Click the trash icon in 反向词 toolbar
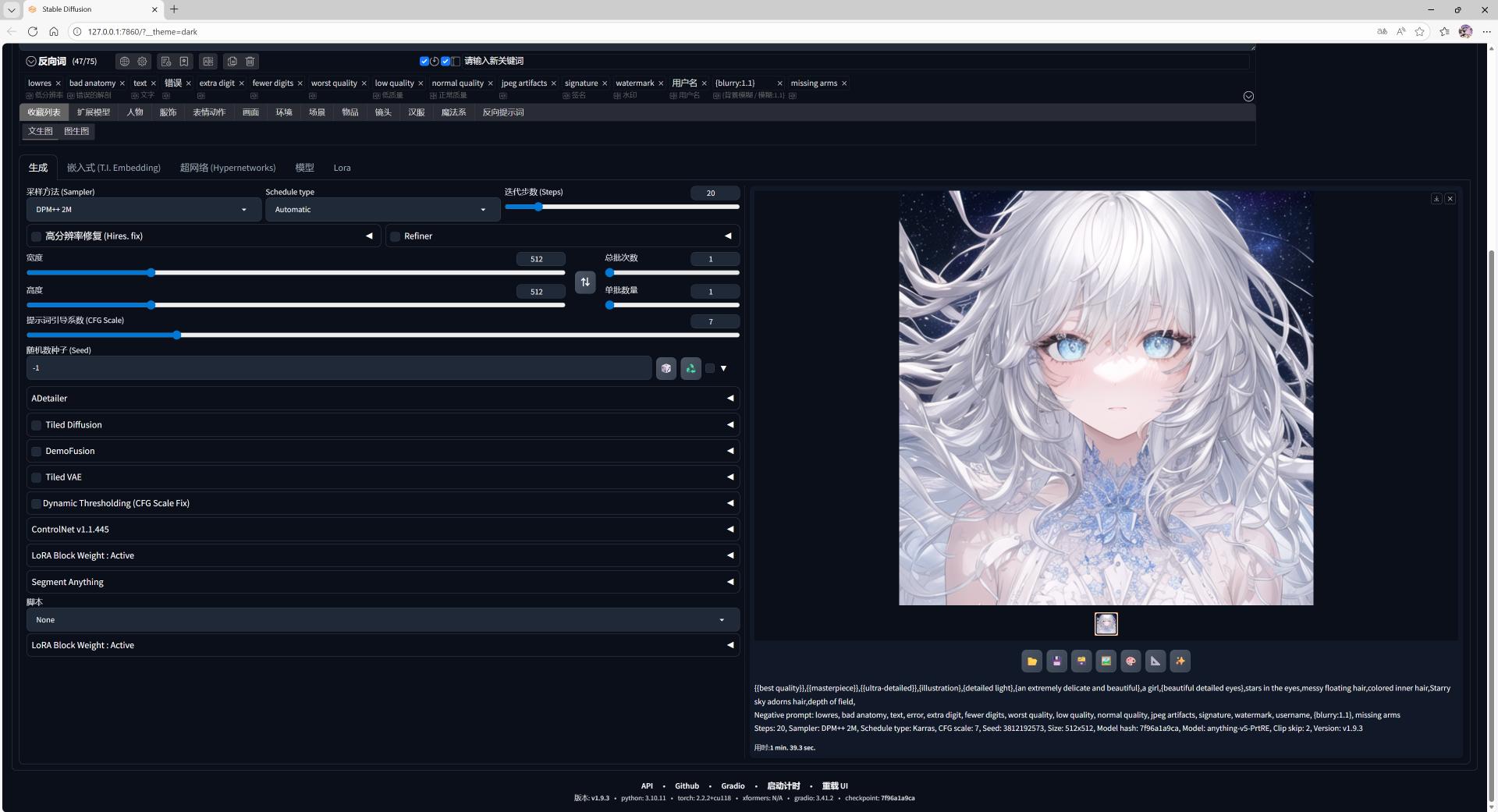This screenshot has height=812, width=1498. coord(250,62)
